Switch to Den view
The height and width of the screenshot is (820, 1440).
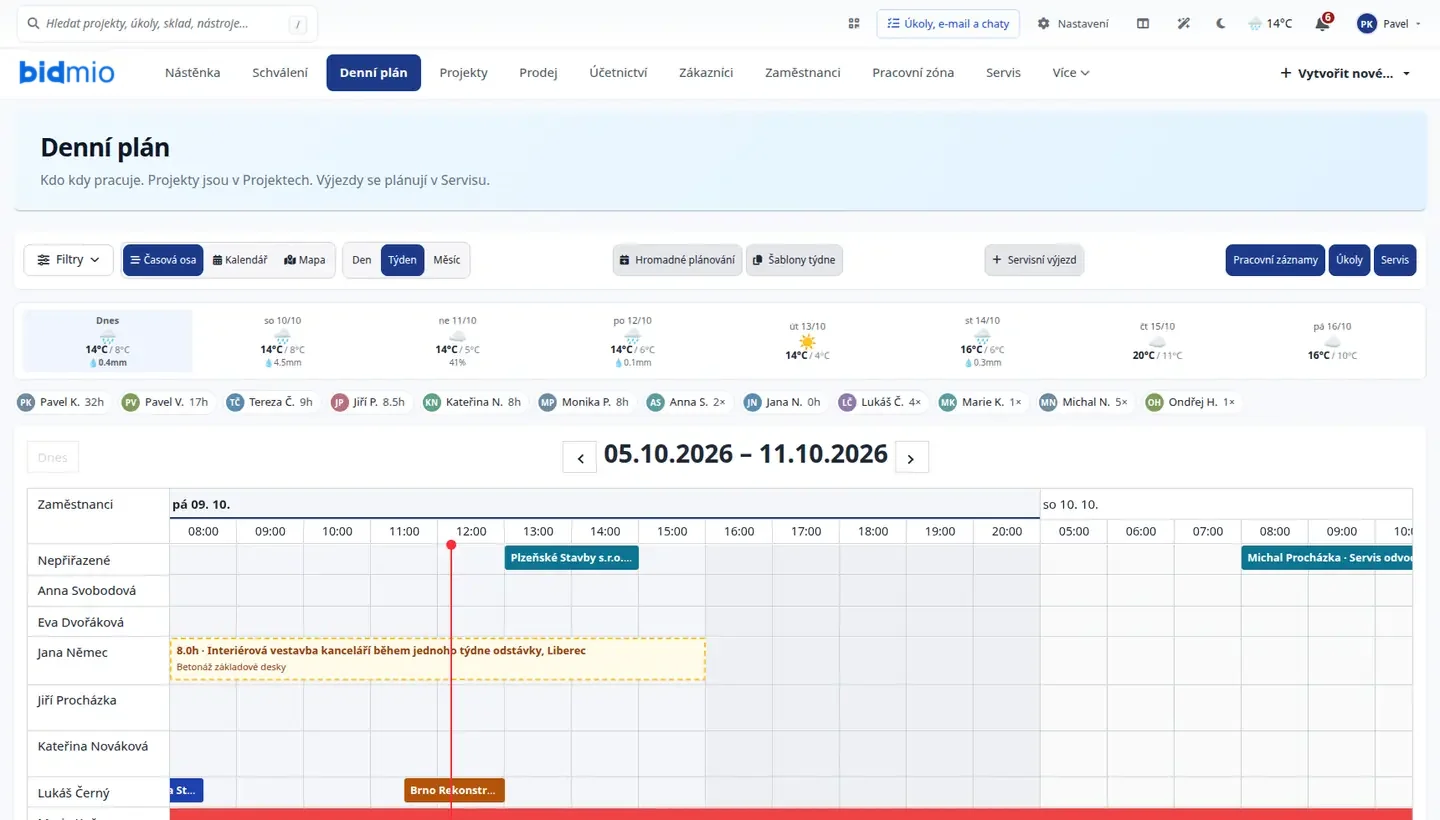coord(362,260)
